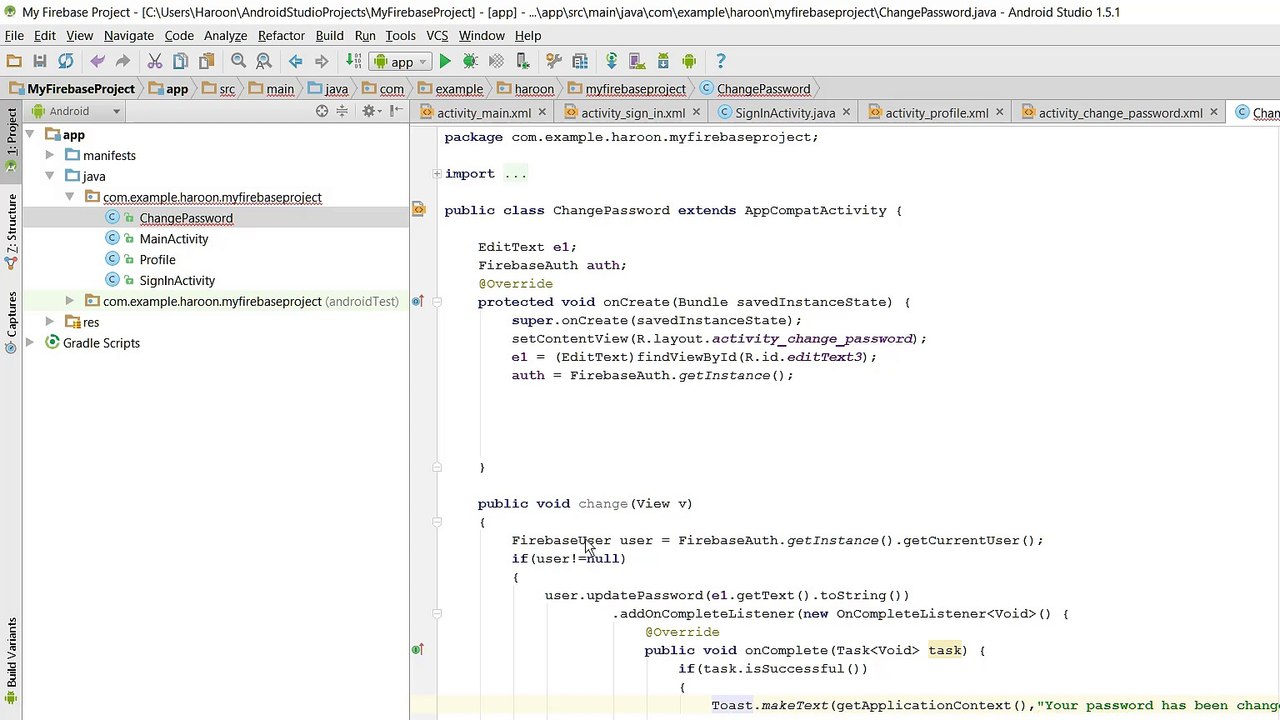Viewport: 1280px width, 720px height.
Task: Open the Android project view dropdown
Action: (76, 111)
